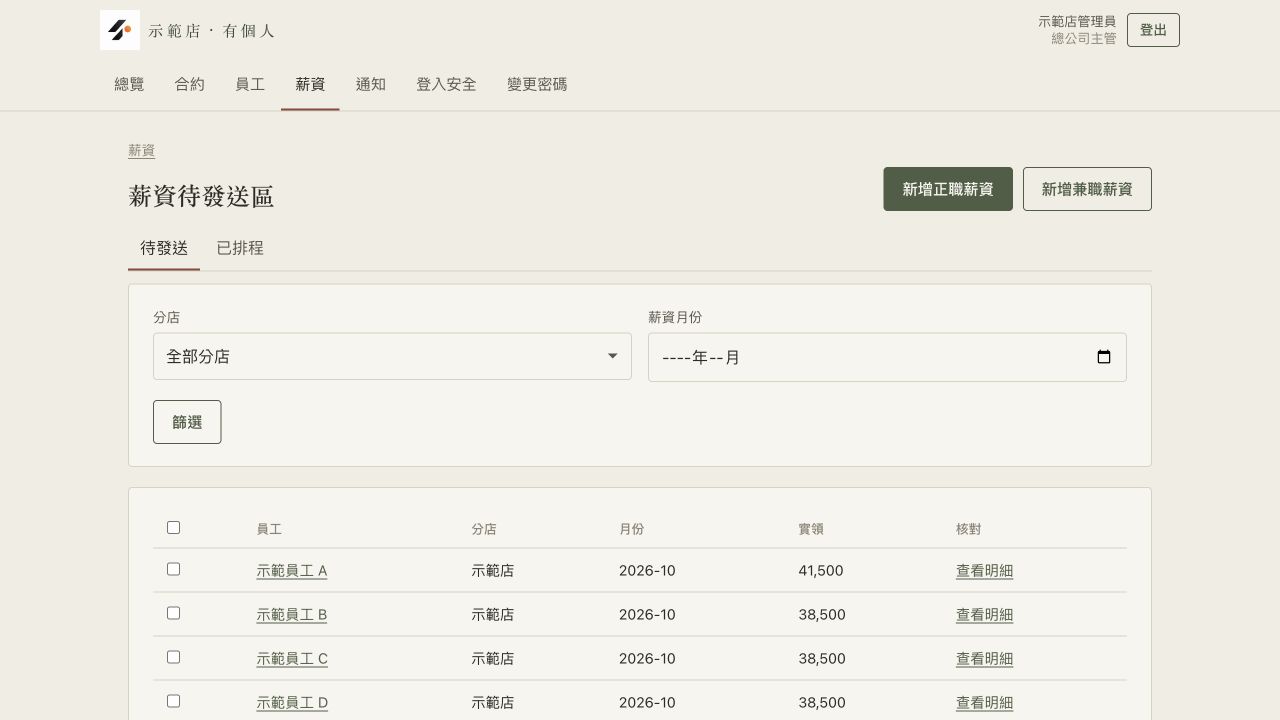The height and width of the screenshot is (720, 1280).
Task: Open the 示範員工 D employee link
Action: pyautogui.click(x=292, y=703)
